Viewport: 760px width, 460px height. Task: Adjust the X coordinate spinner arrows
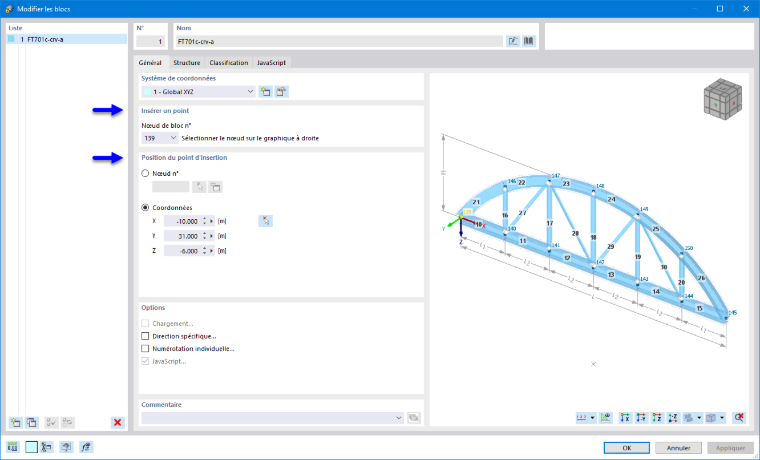[205, 221]
